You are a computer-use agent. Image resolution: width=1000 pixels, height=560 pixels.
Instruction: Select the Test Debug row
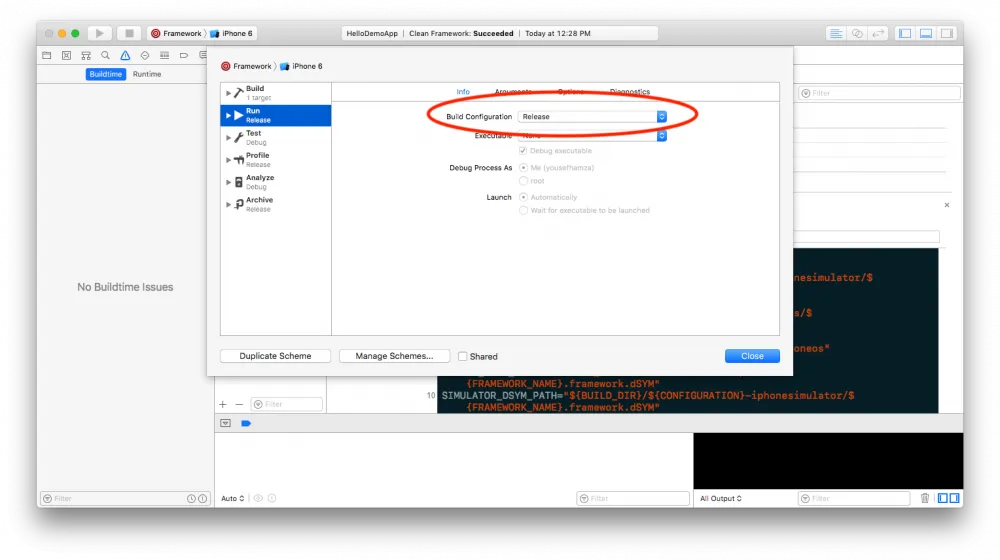tap(276, 138)
